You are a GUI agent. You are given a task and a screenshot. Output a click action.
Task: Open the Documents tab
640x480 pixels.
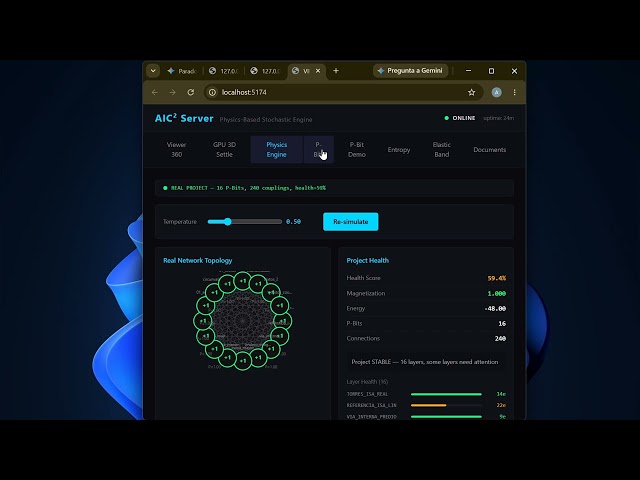[489, 150]
